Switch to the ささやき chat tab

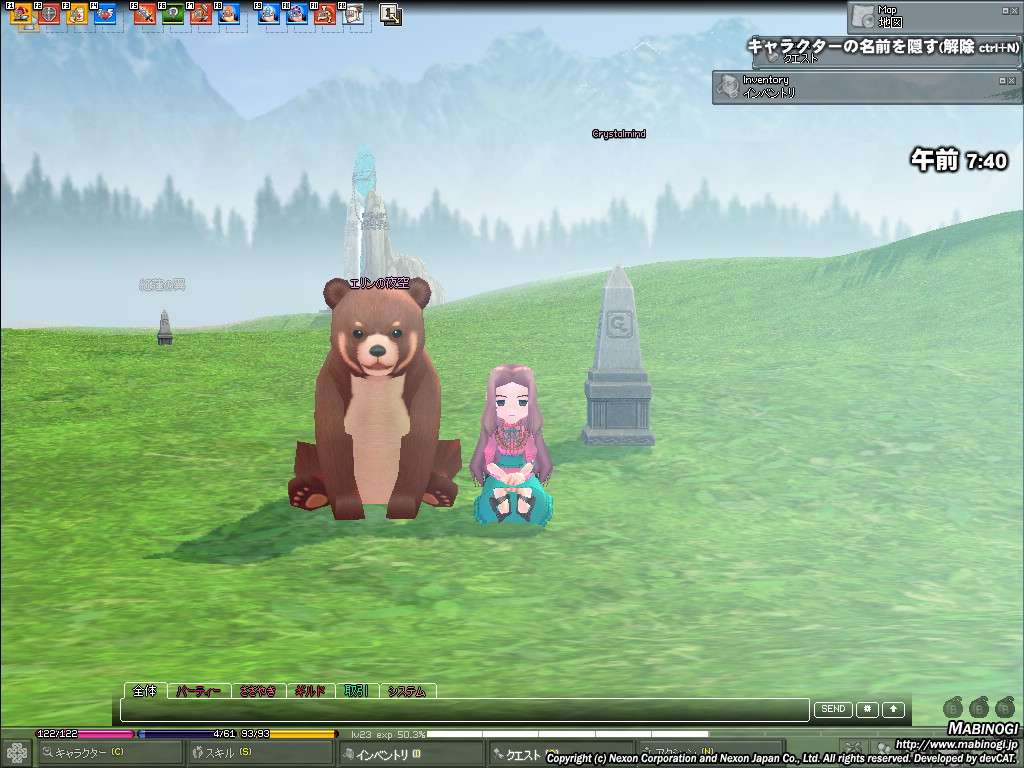[x=258, y=691]
